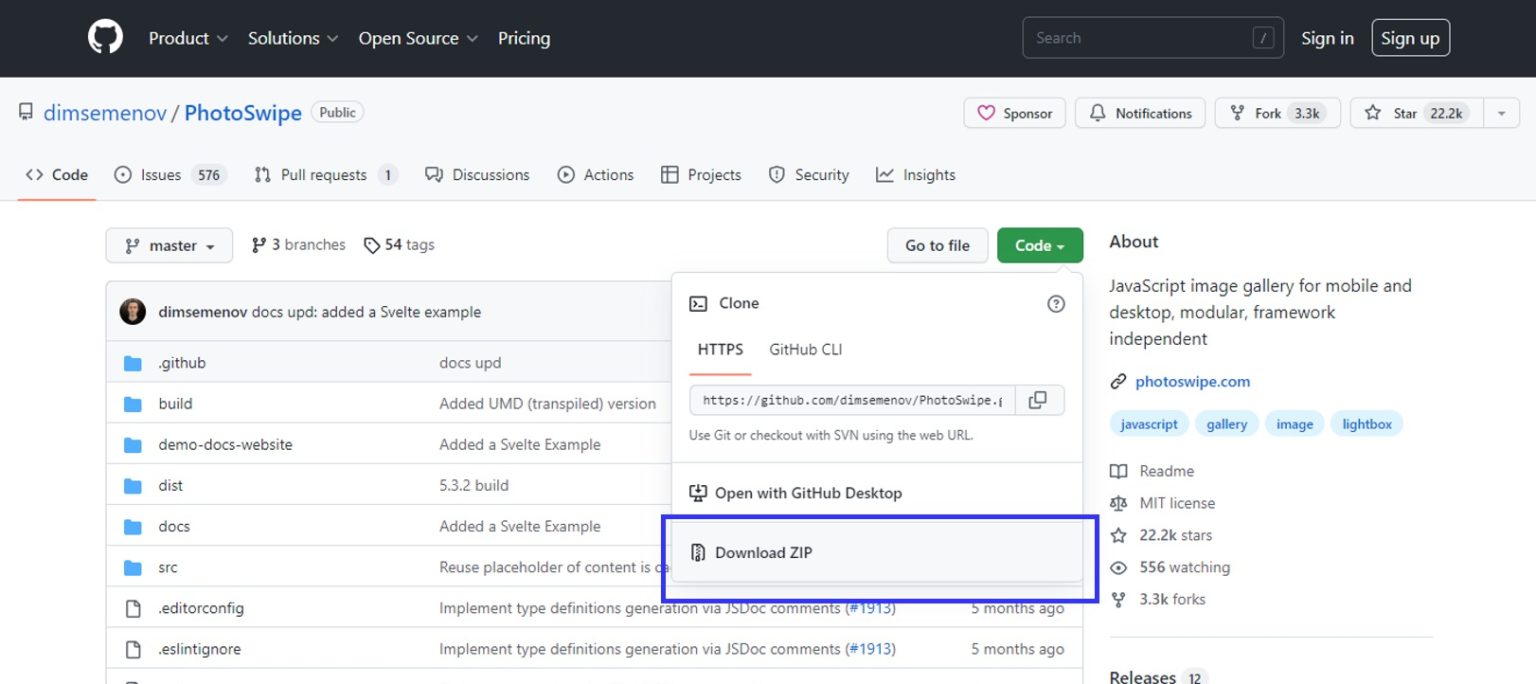Click the Notifications bell button
Image resolution: width=1536 pixels, height=684 pixels.
[x=1140, y=113]
